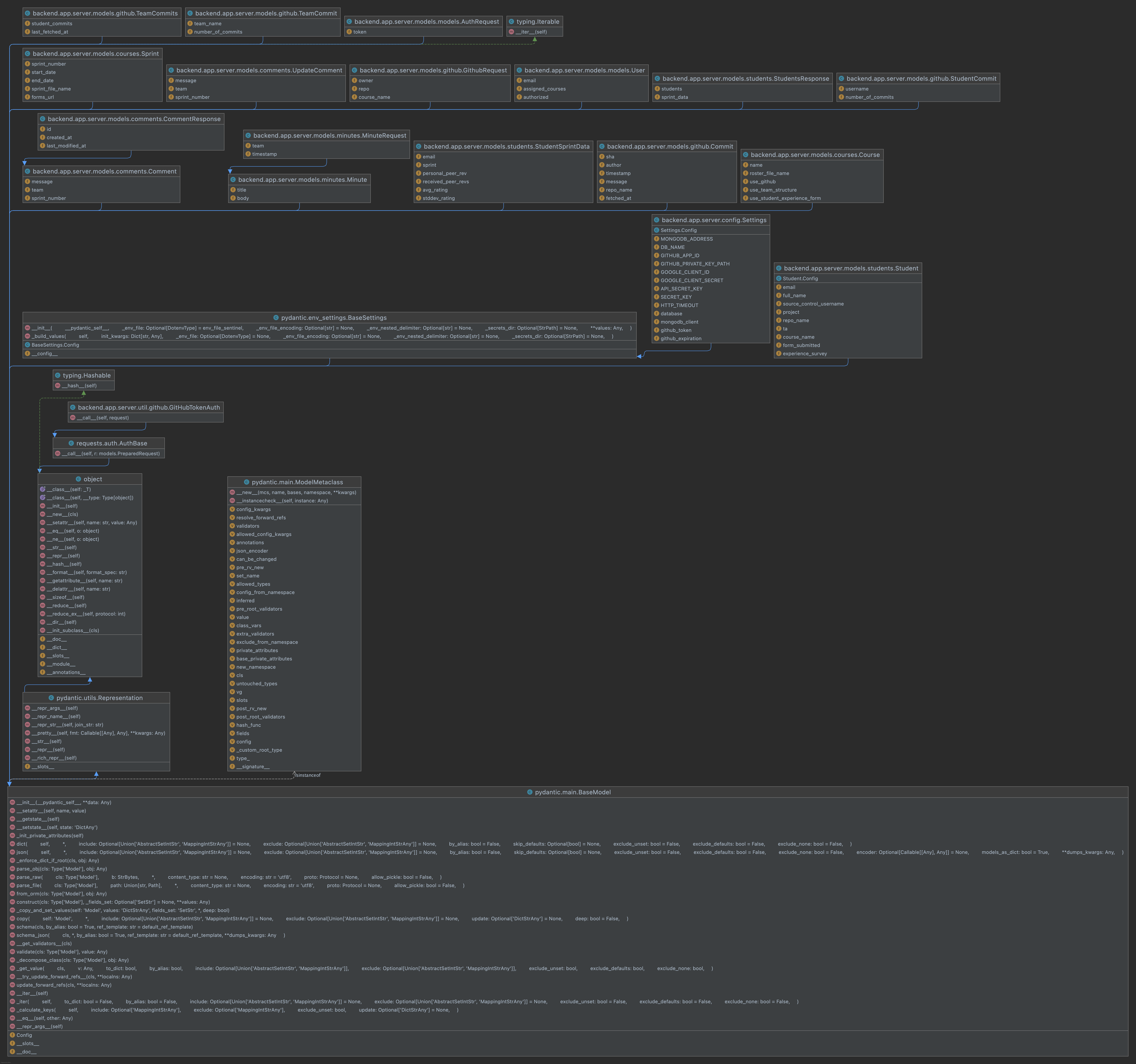Select github_expiration field in Settings
1136x1064 pixels.
pyautogui.click(x=681, y=339)
